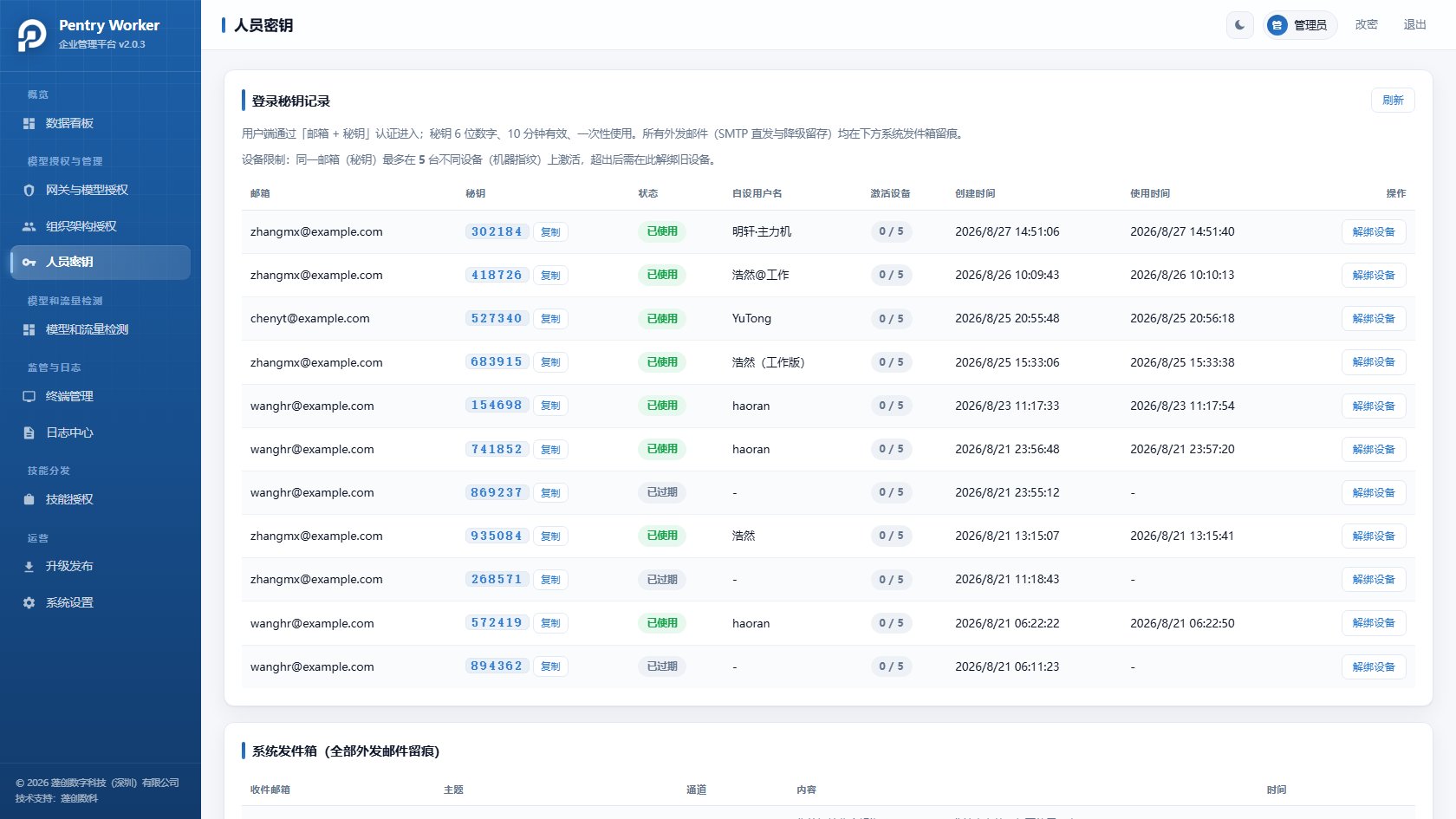Click the 刷新 refresh button
This screenshot has height=819, width=1456.
(x=1393, y=100)
